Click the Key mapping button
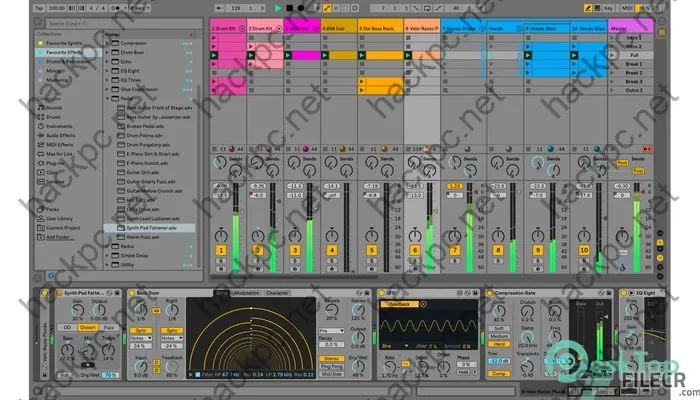 pos(610,7)
